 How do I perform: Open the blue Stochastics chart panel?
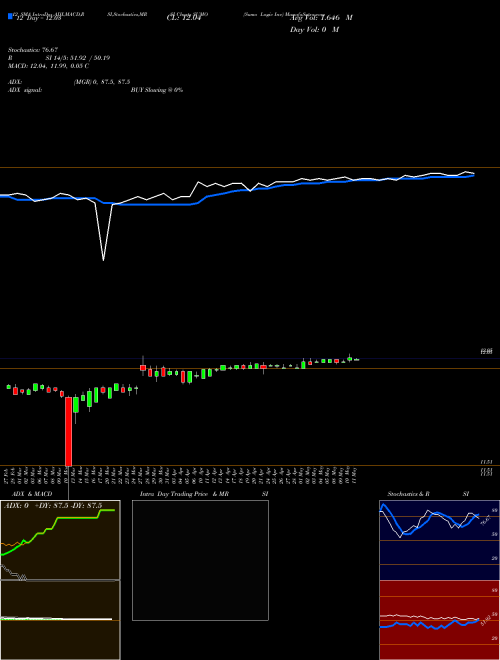point(439,540)
